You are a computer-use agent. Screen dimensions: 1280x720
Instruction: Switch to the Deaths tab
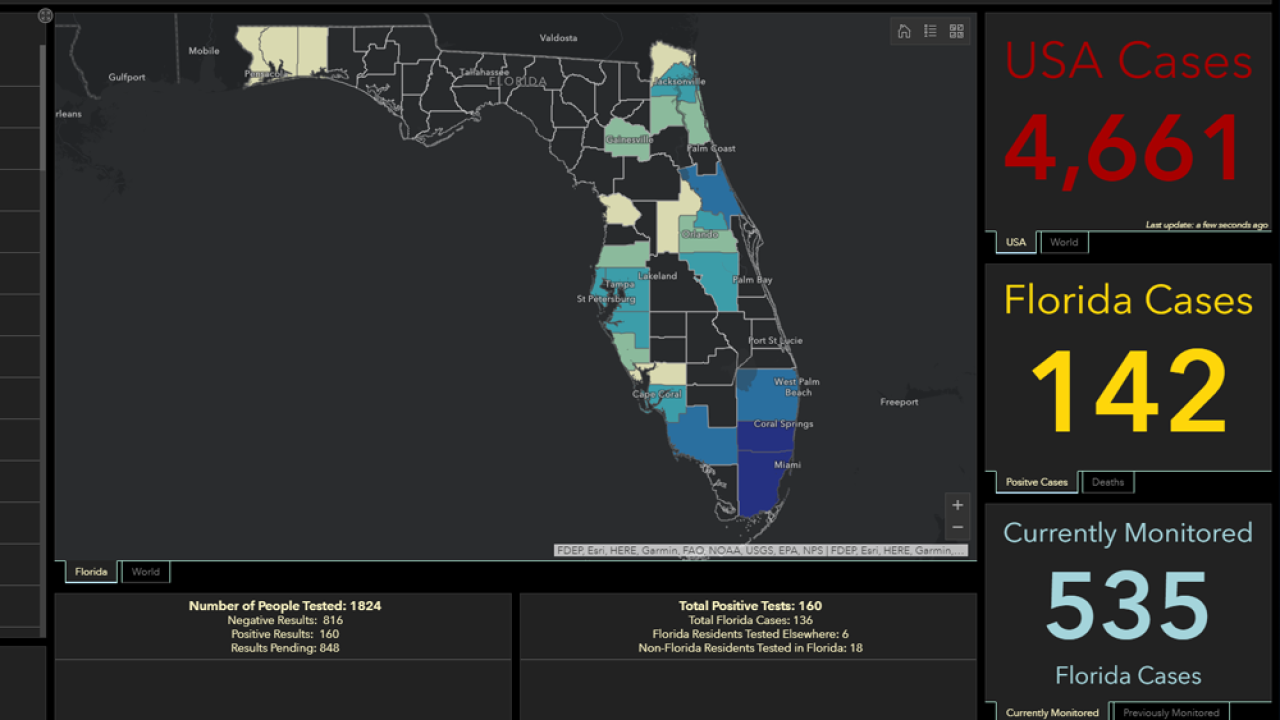click(1107, 482)
